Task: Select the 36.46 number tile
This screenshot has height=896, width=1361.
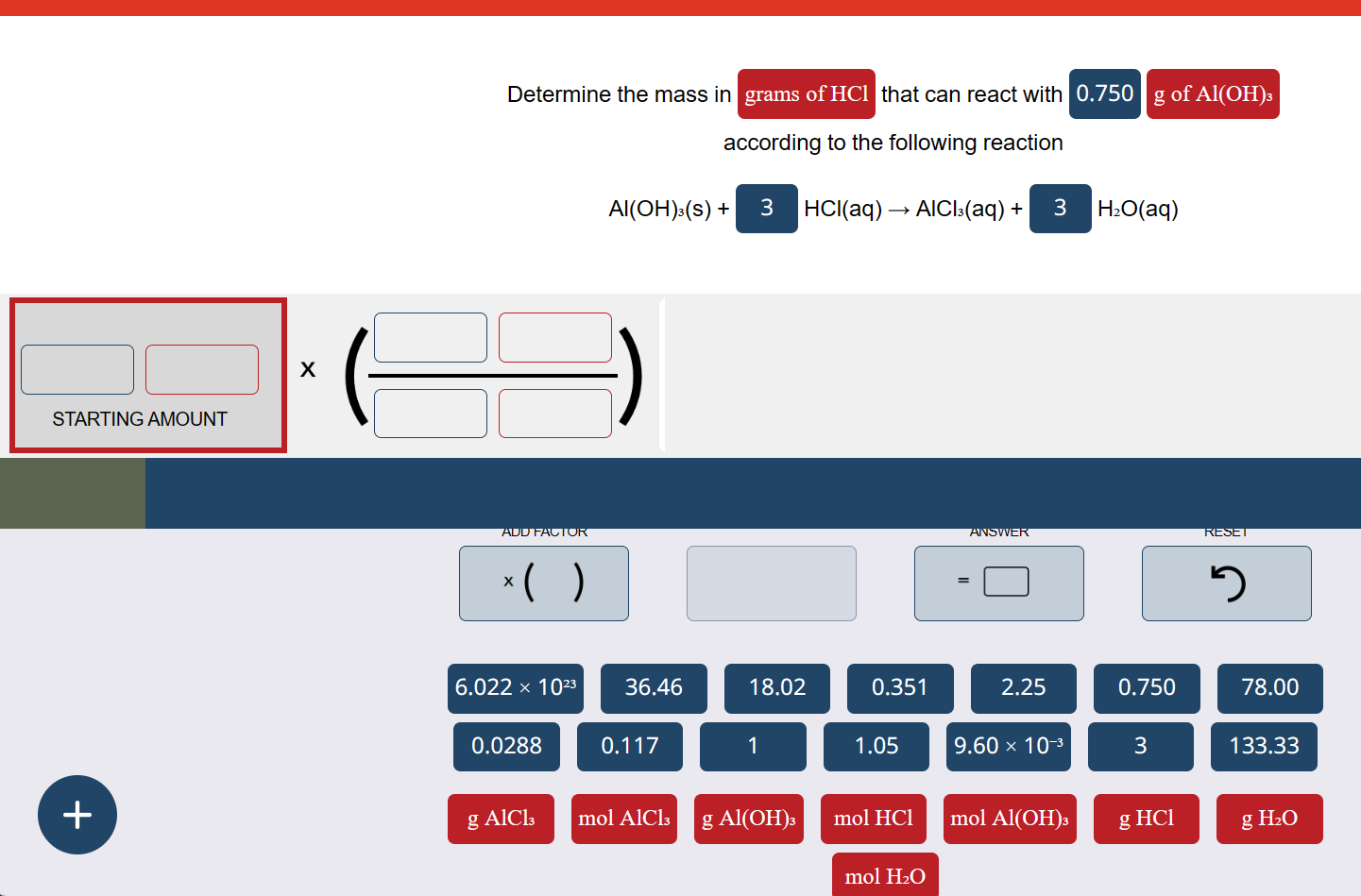Action: tap(654, 688)
